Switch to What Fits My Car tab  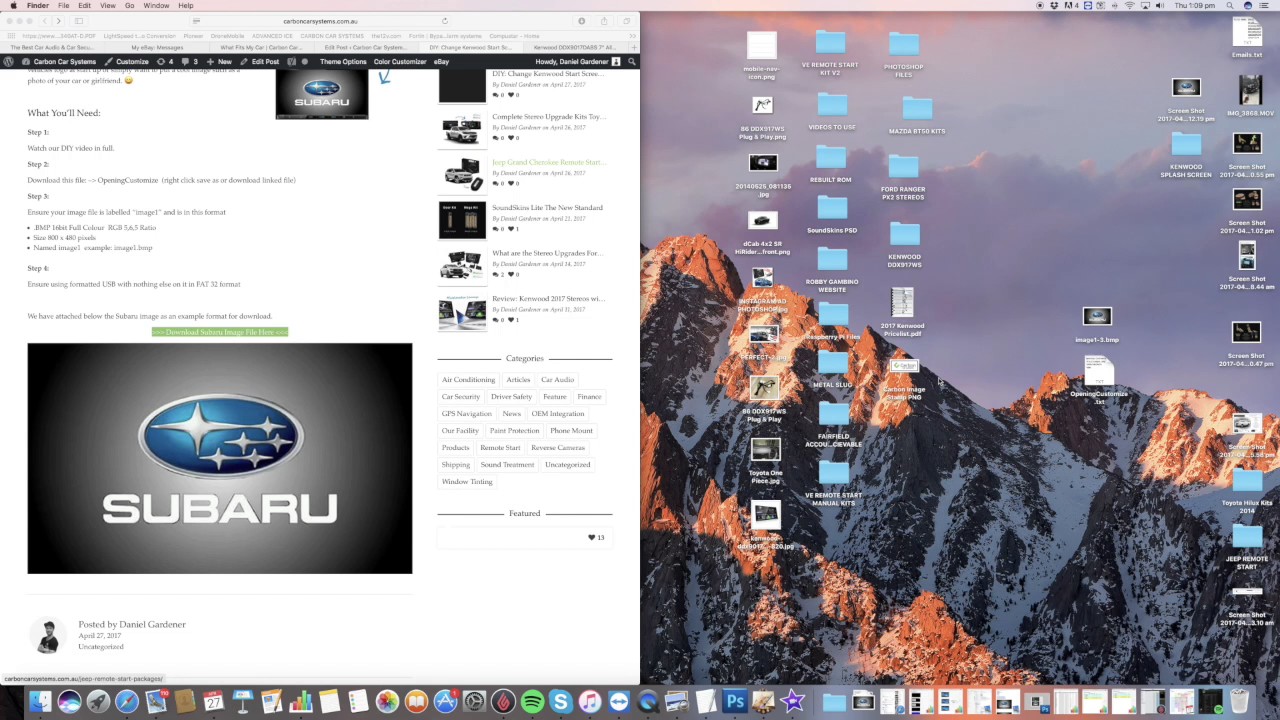tap(261, 47)
